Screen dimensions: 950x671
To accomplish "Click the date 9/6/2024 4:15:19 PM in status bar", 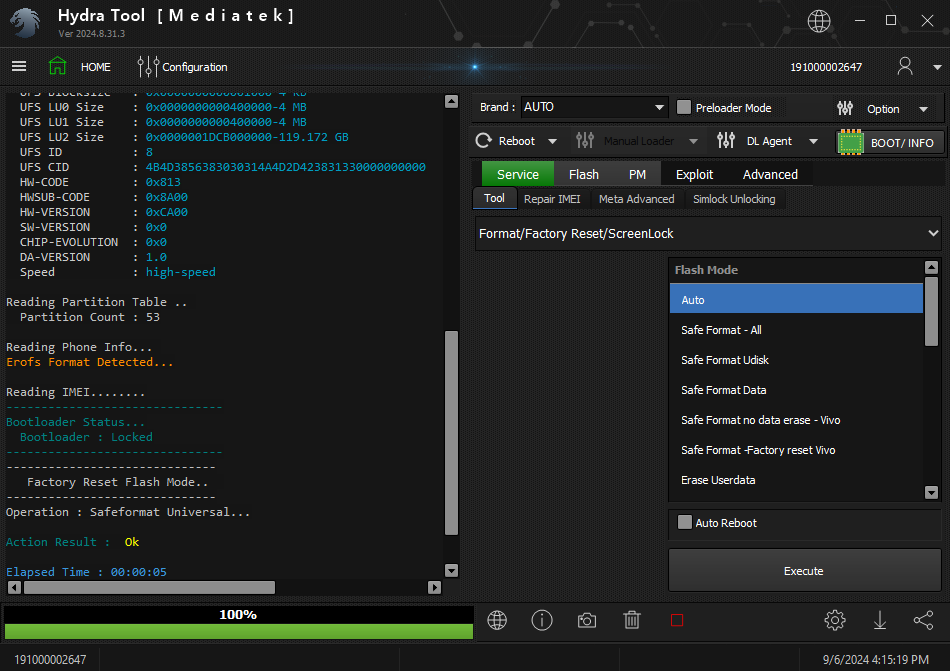I will (x=875, y=659).
